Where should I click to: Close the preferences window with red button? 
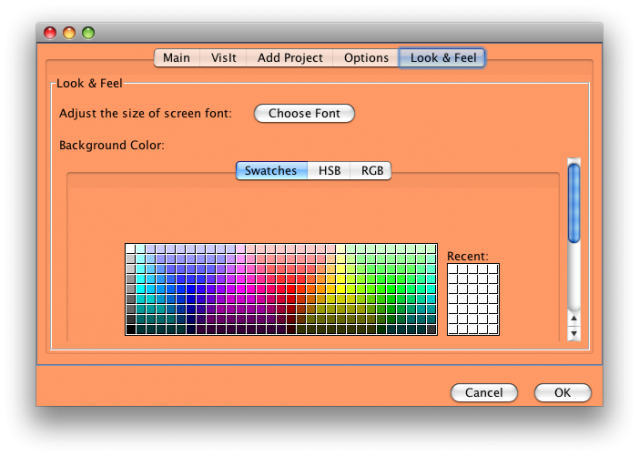50,33
